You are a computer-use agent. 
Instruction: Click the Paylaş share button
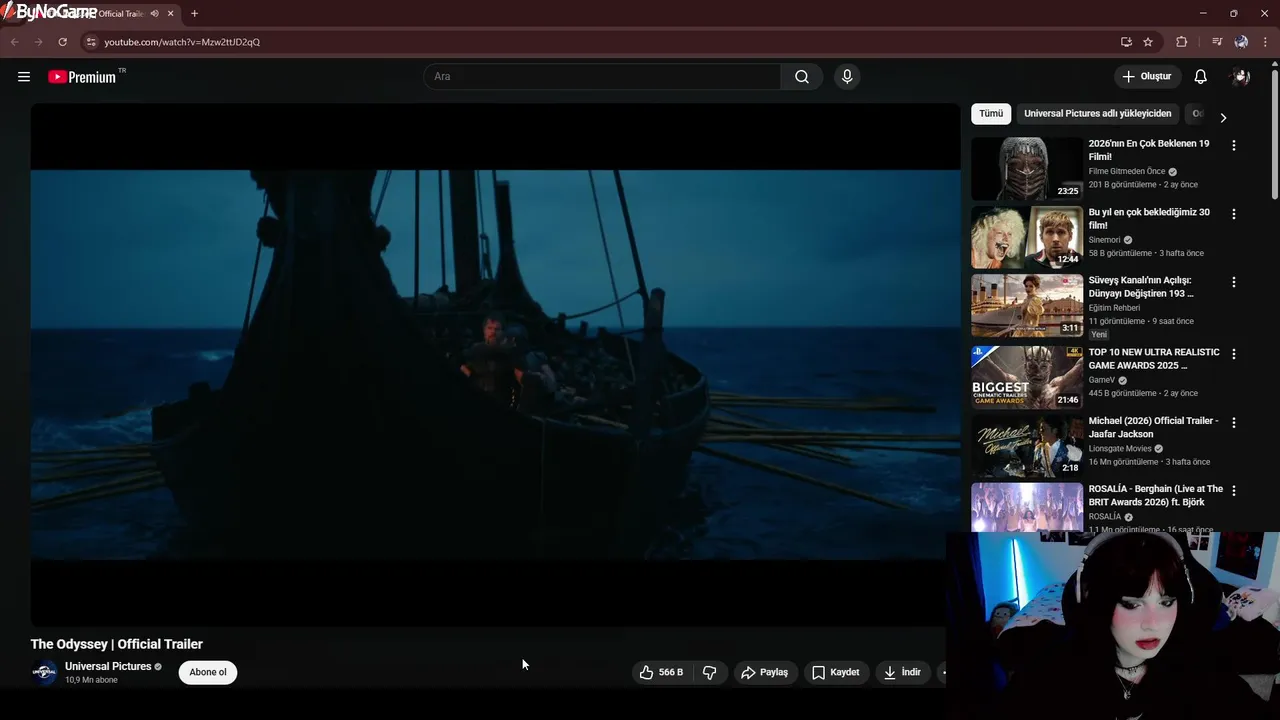tap(764, 672)
